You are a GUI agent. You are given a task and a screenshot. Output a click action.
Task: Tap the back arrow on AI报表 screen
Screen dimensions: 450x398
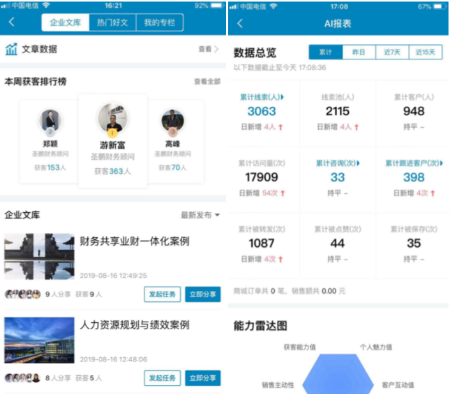click(x=240, y=23)
